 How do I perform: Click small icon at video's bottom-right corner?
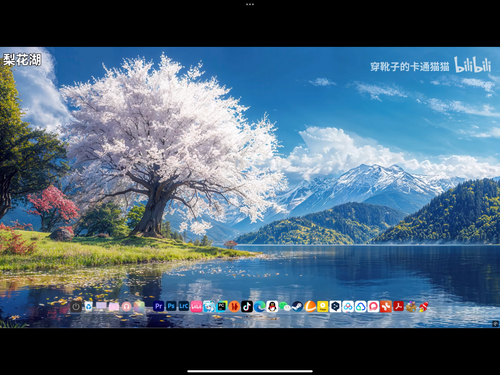pos(496,323)
